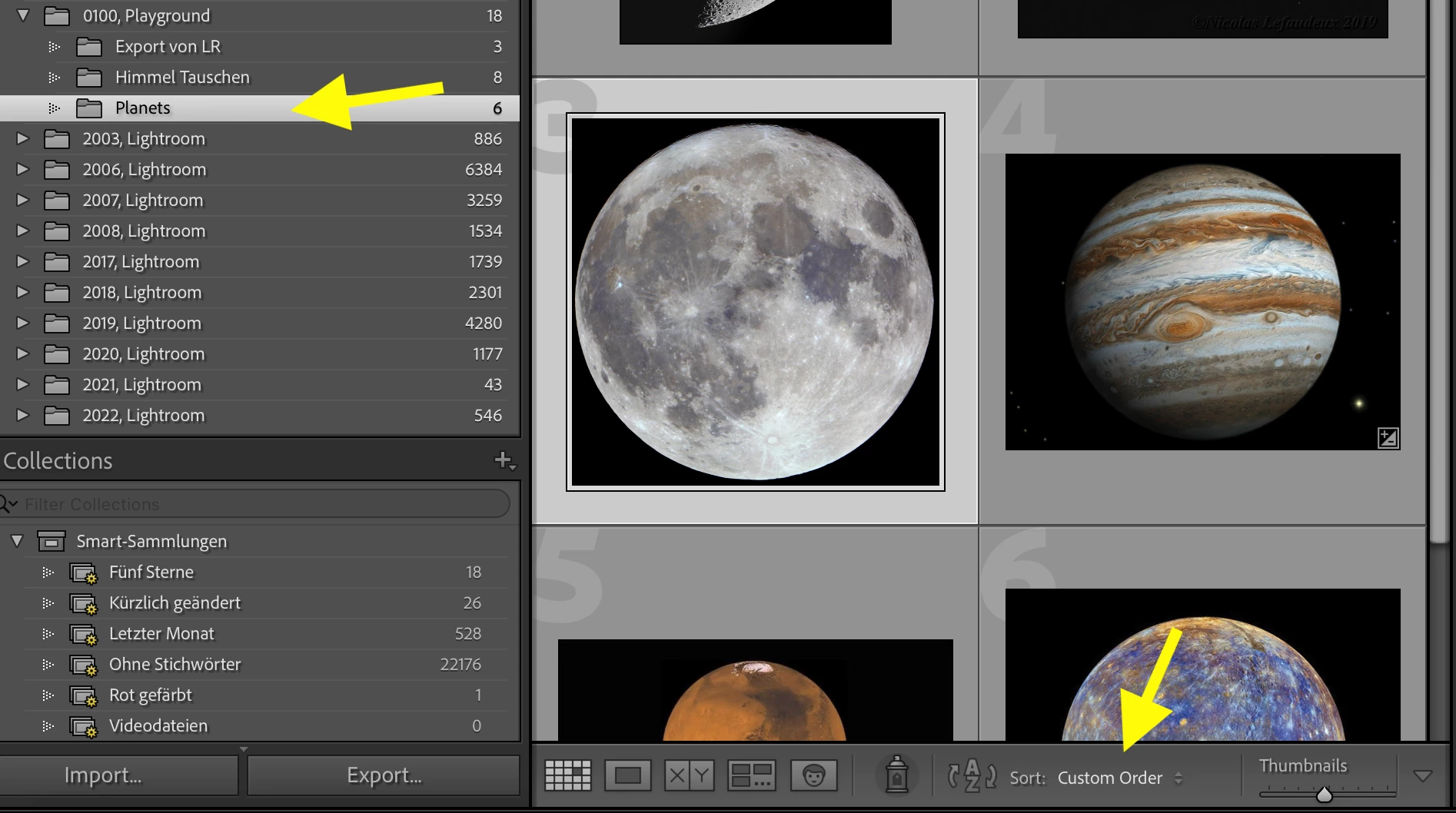Select the full moon thumbnail
Screen dimensions: 1456x813
[756, 302]
